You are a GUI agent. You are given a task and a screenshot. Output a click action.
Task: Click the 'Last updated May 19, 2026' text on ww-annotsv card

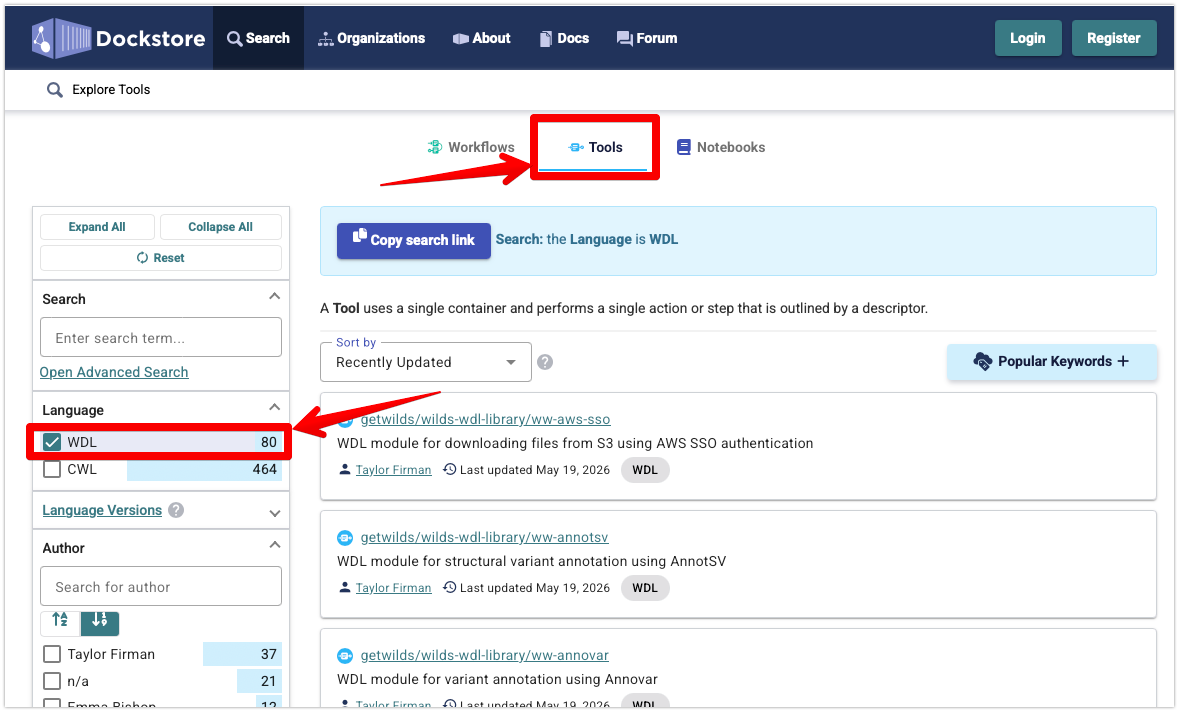click(x=535, y=588)
